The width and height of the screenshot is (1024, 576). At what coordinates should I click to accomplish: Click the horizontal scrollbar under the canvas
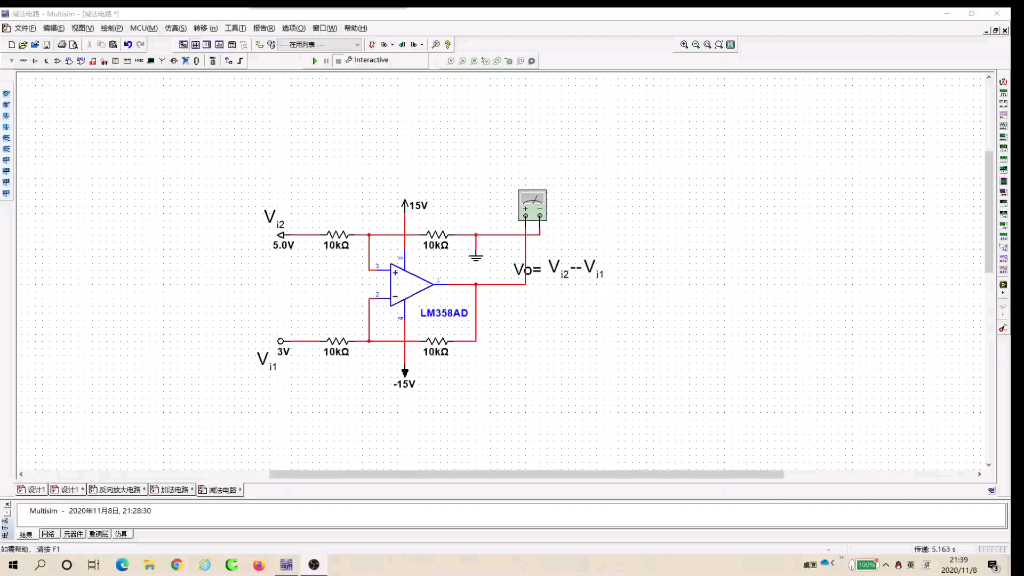pos(526,474)
